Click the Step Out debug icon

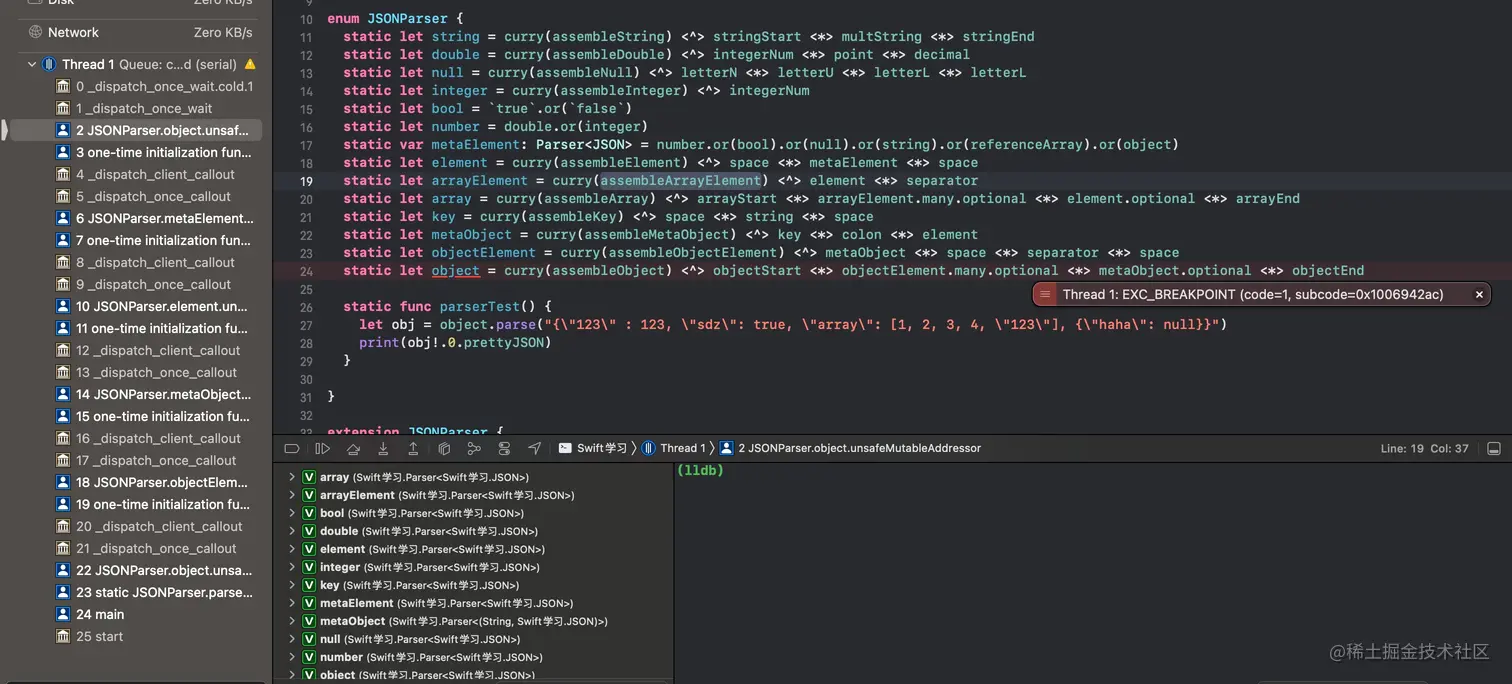pos(413,449)
